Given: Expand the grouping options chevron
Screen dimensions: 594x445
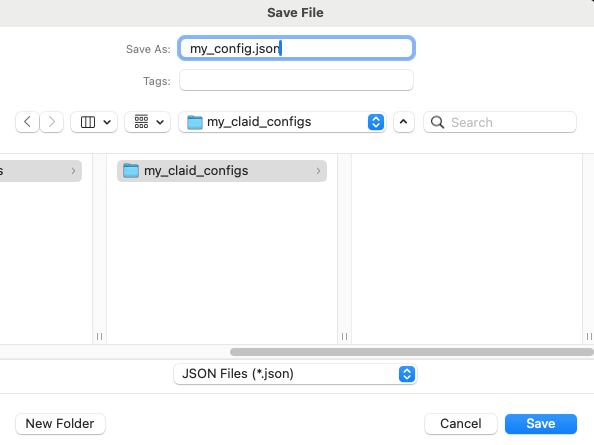Looking at the screenshot, I should [x=160, y=122].
